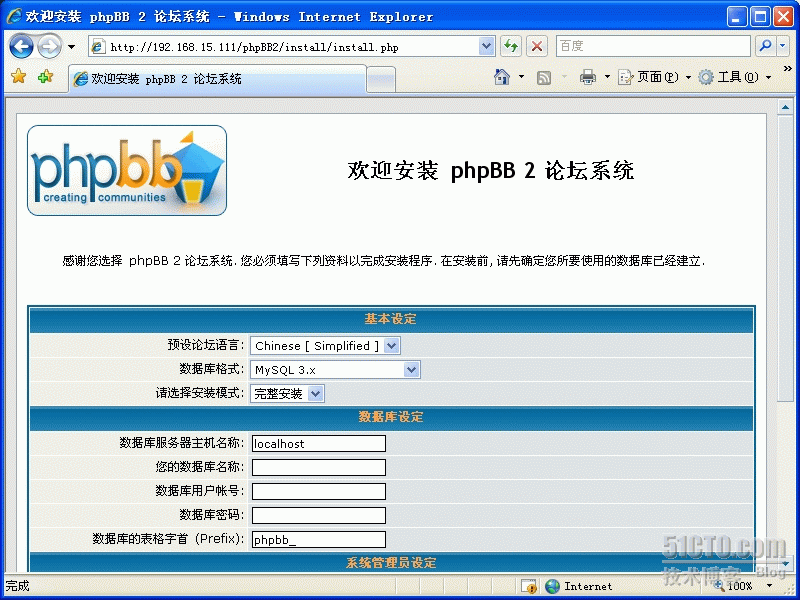
Task: Expand the address bar URL dropdown
Action: tap(487, 47)
